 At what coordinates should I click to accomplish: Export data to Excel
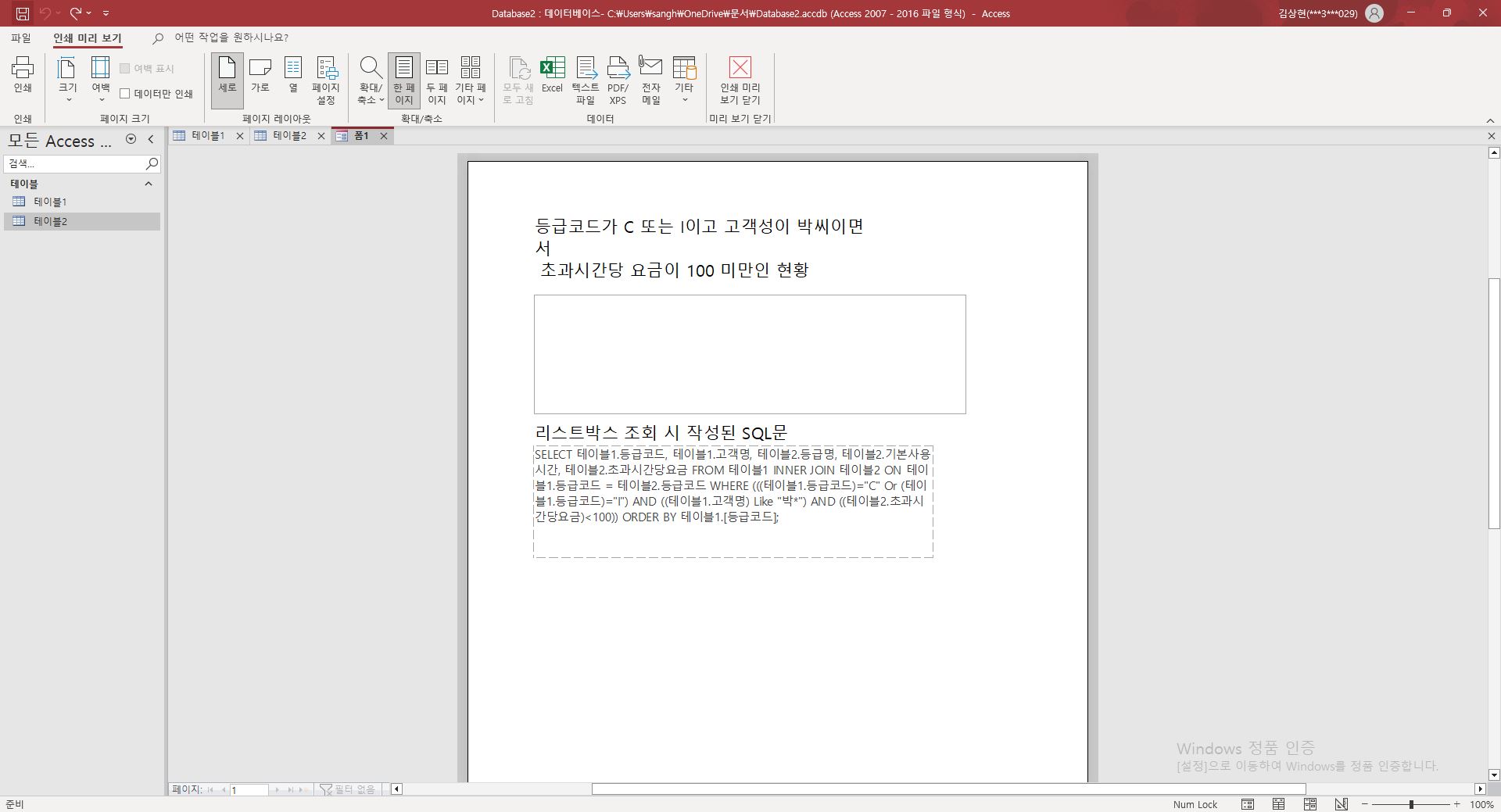click(x=552, y=76)
